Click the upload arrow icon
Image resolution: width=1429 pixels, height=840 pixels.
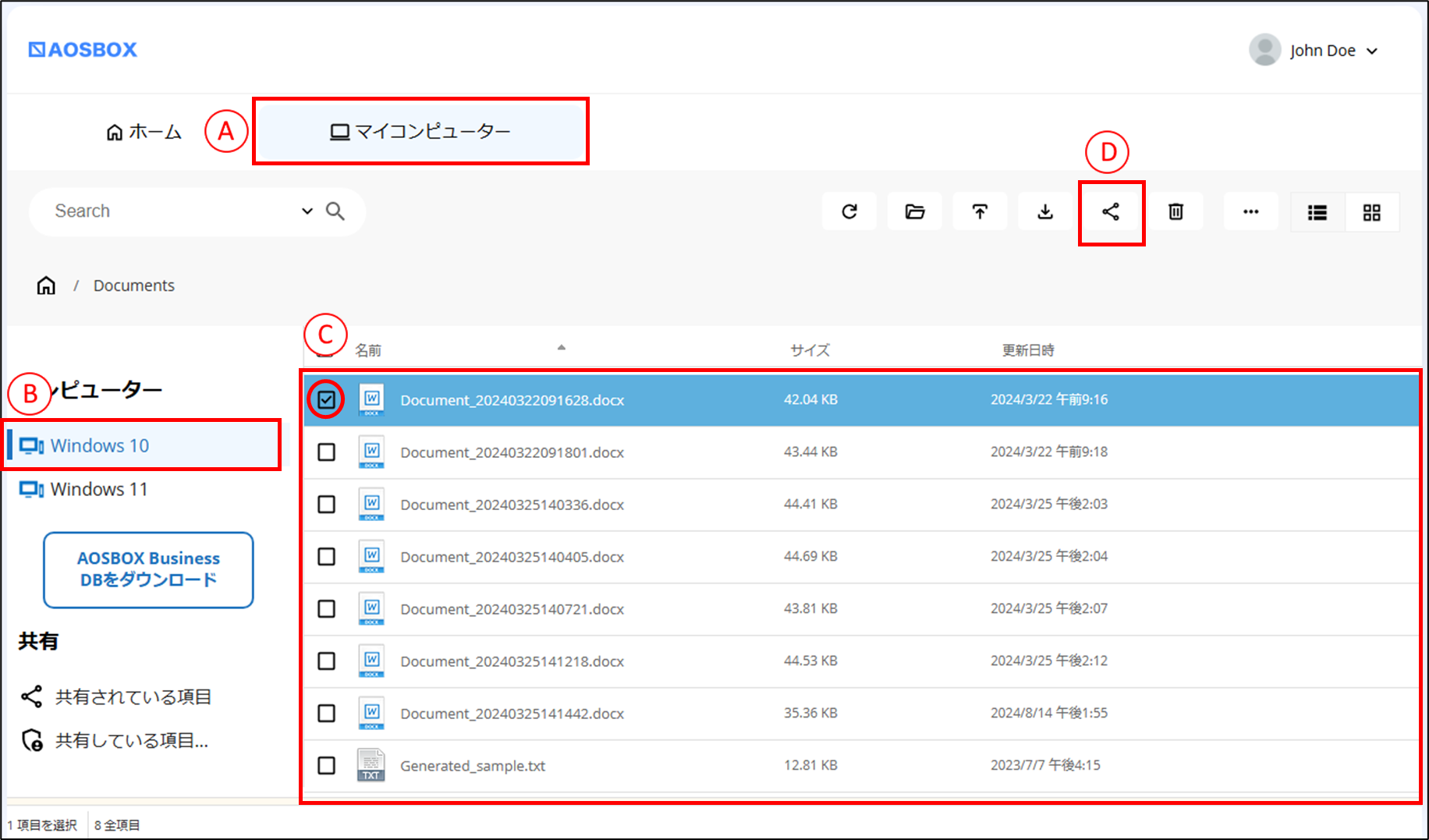[980, 211]
